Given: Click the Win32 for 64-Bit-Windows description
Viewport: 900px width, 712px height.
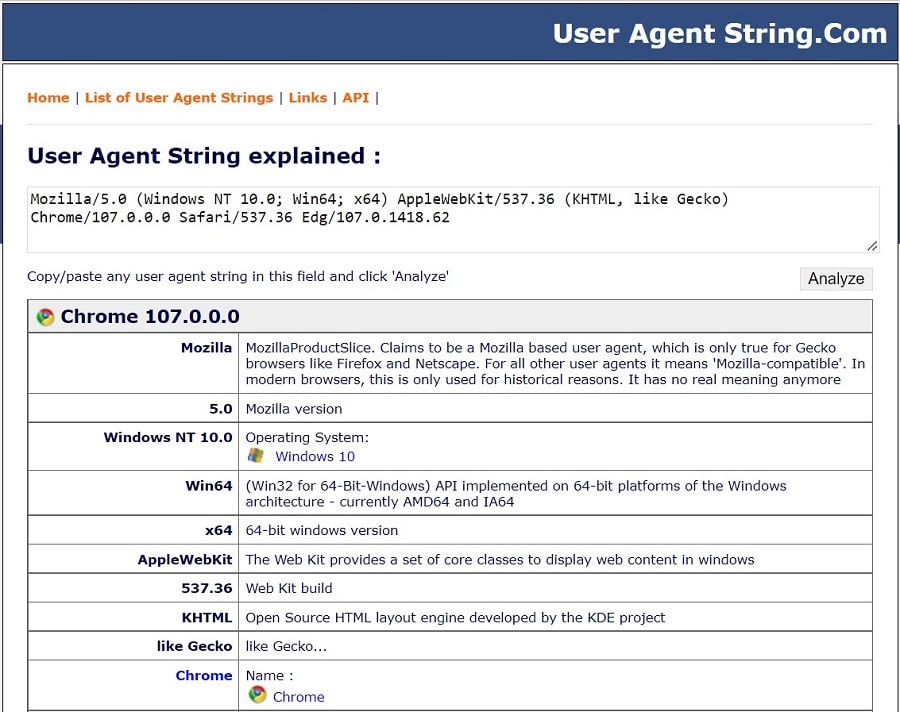Looking at the screenshot, I should coord(516,494).
